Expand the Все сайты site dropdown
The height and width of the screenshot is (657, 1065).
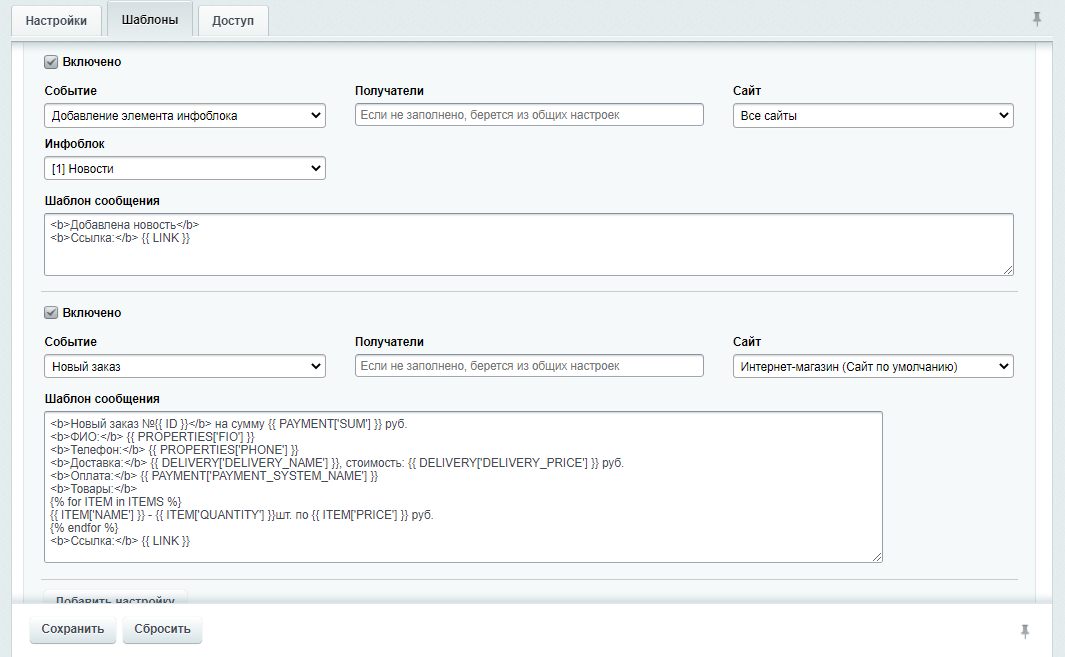click(873, 116)
